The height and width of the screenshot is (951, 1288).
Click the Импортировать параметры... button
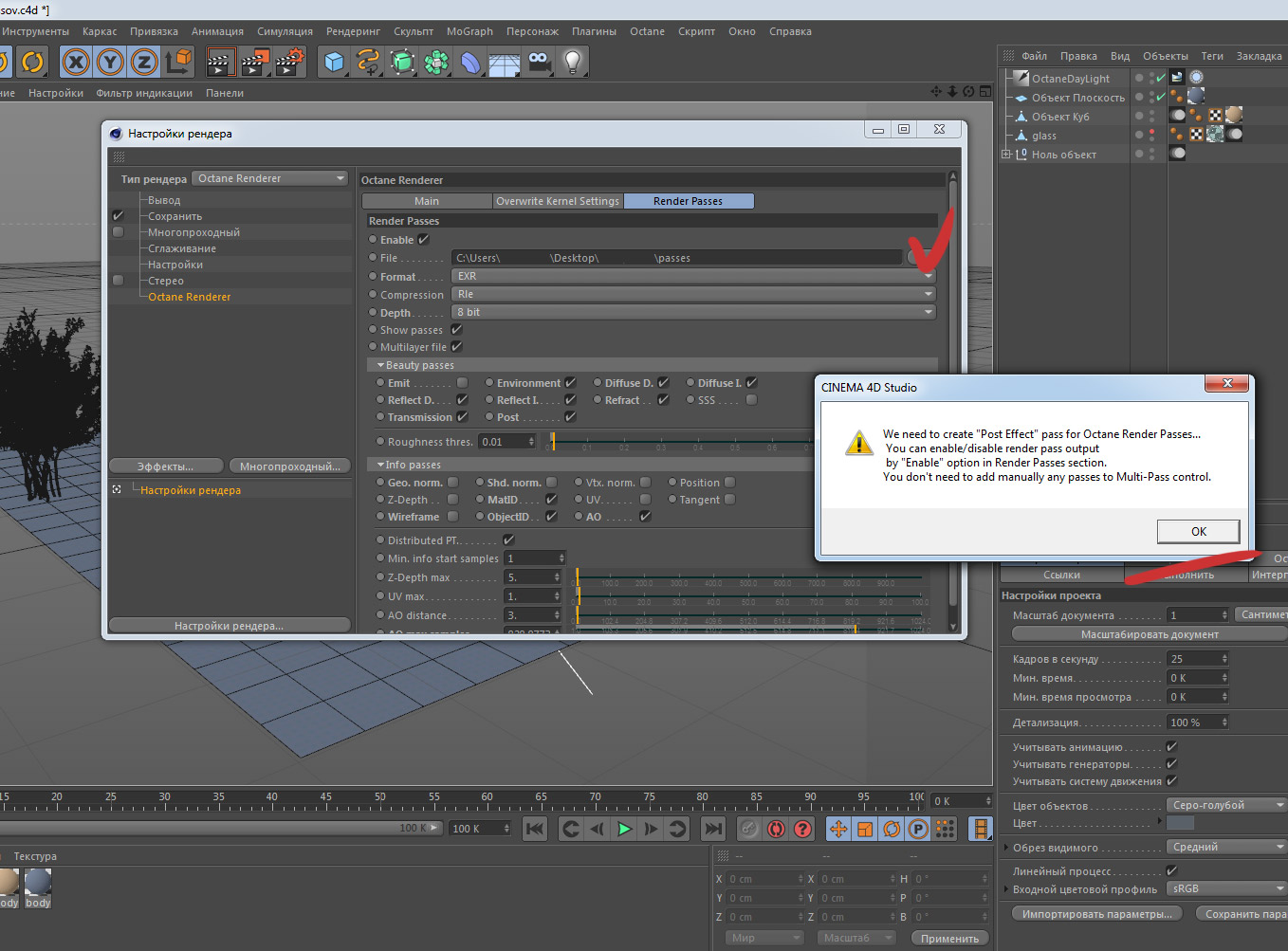(1097, 914)
